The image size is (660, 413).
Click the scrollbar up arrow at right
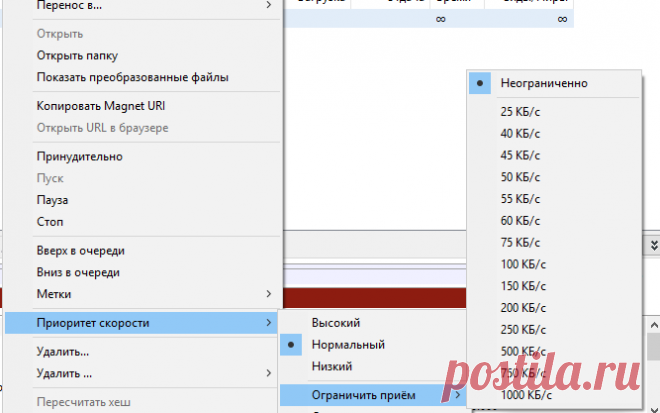pyautogui.click(x=654, y=325)
